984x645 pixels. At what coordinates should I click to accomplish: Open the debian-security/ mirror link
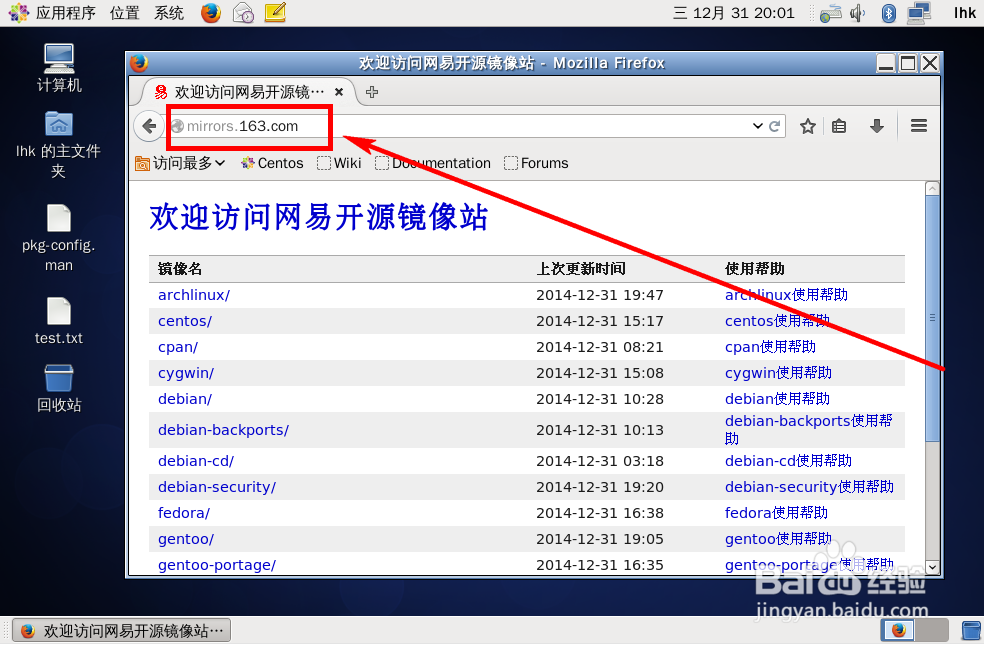217,488
